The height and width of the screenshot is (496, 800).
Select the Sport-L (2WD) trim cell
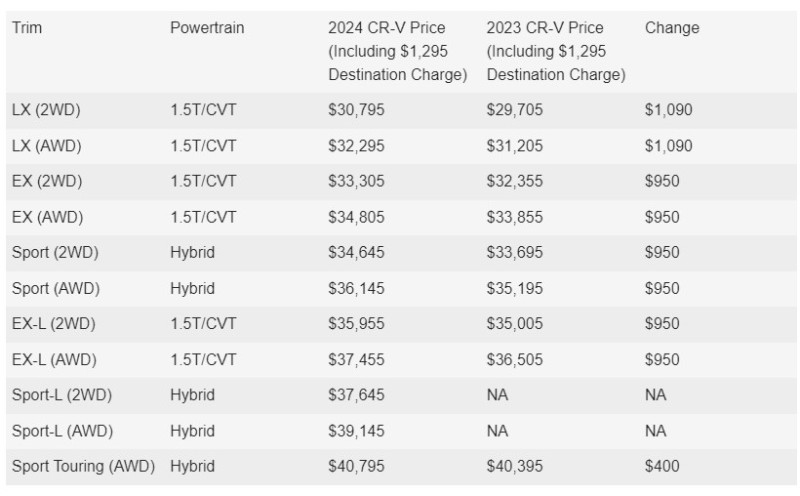[62, 395]
